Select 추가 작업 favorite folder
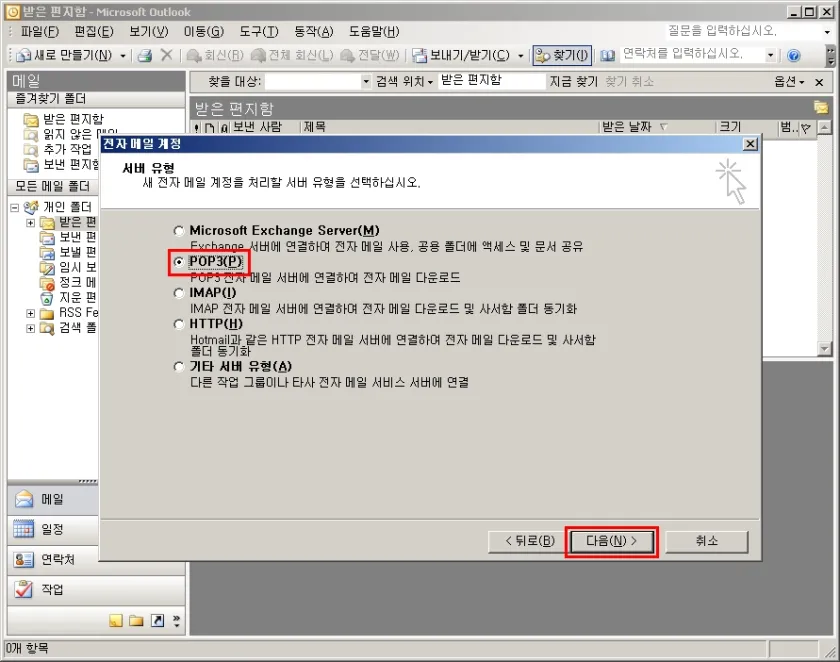Viewport: 840px width, 662px height. coord(58,149)
